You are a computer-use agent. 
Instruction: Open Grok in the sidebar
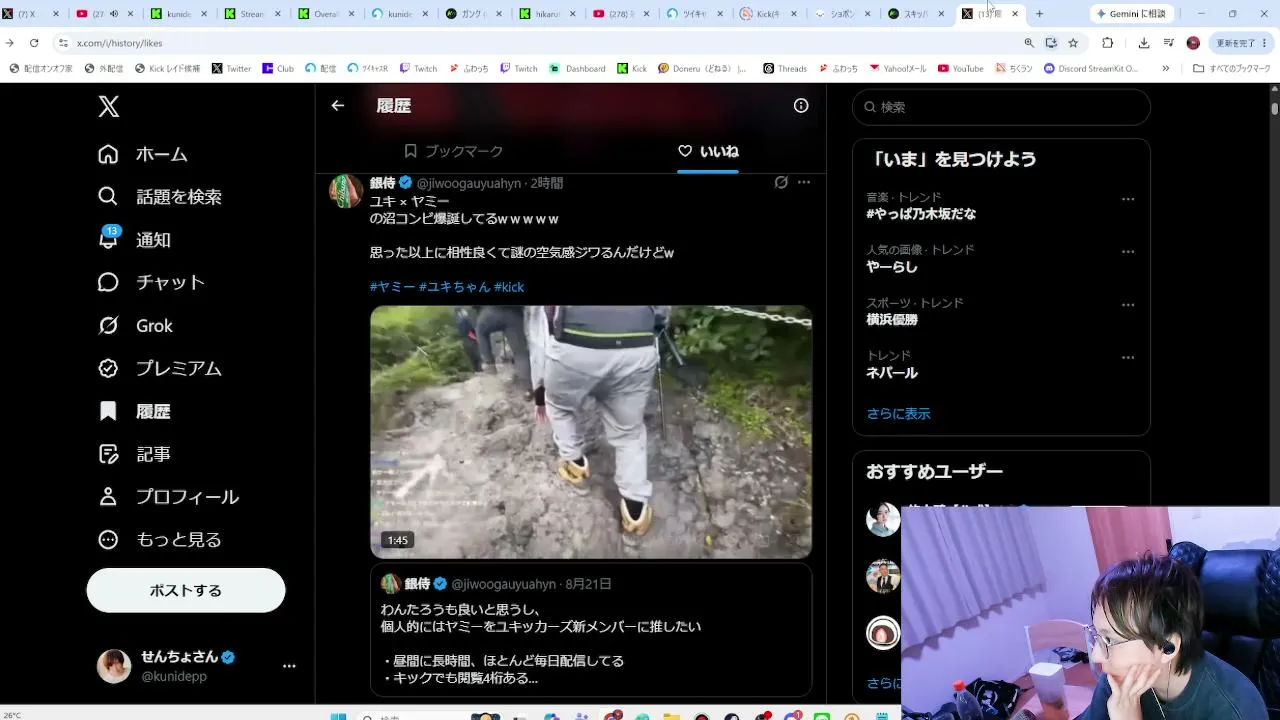135,325
